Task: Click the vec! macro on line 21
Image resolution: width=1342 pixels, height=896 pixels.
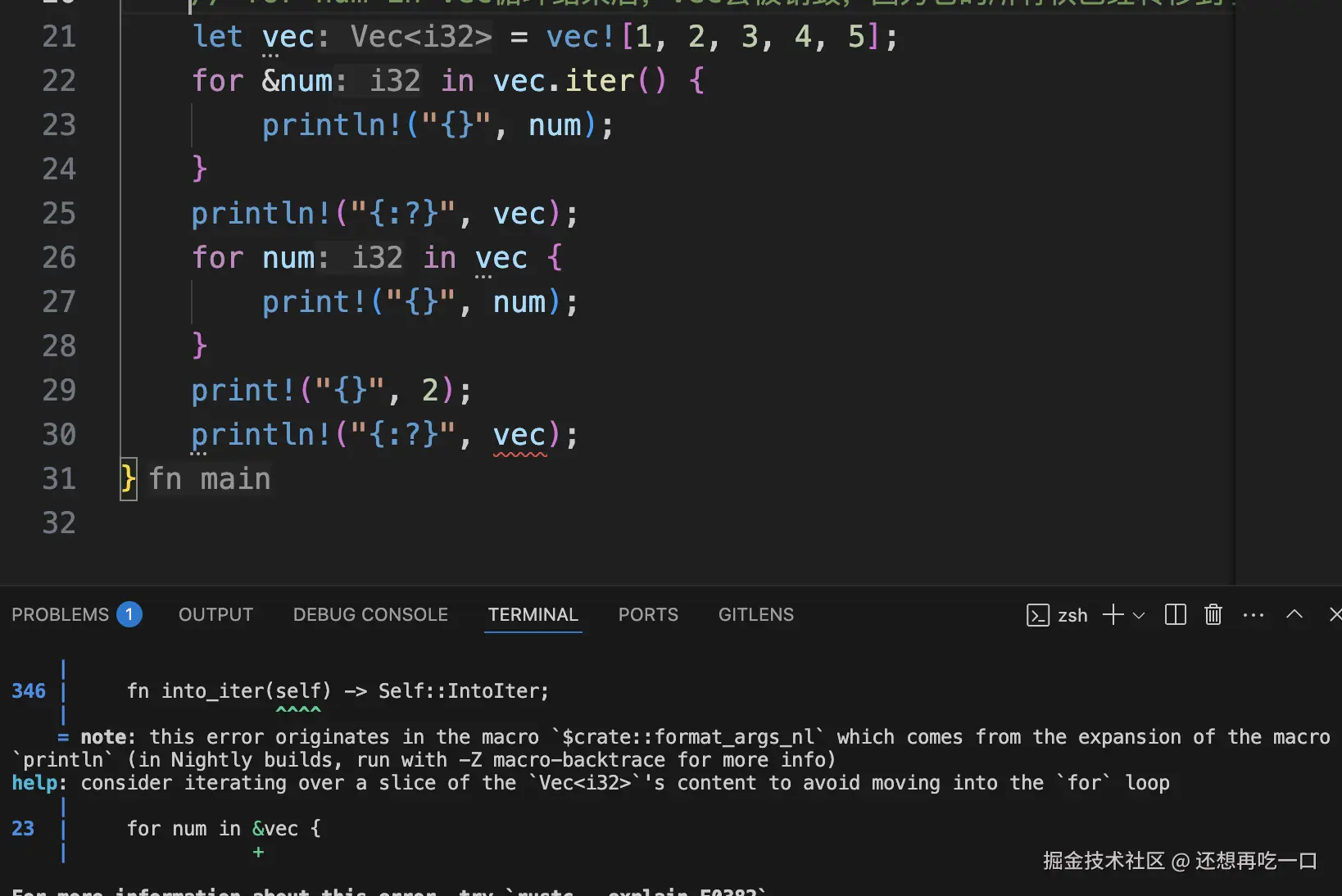Action: (581, 37)
